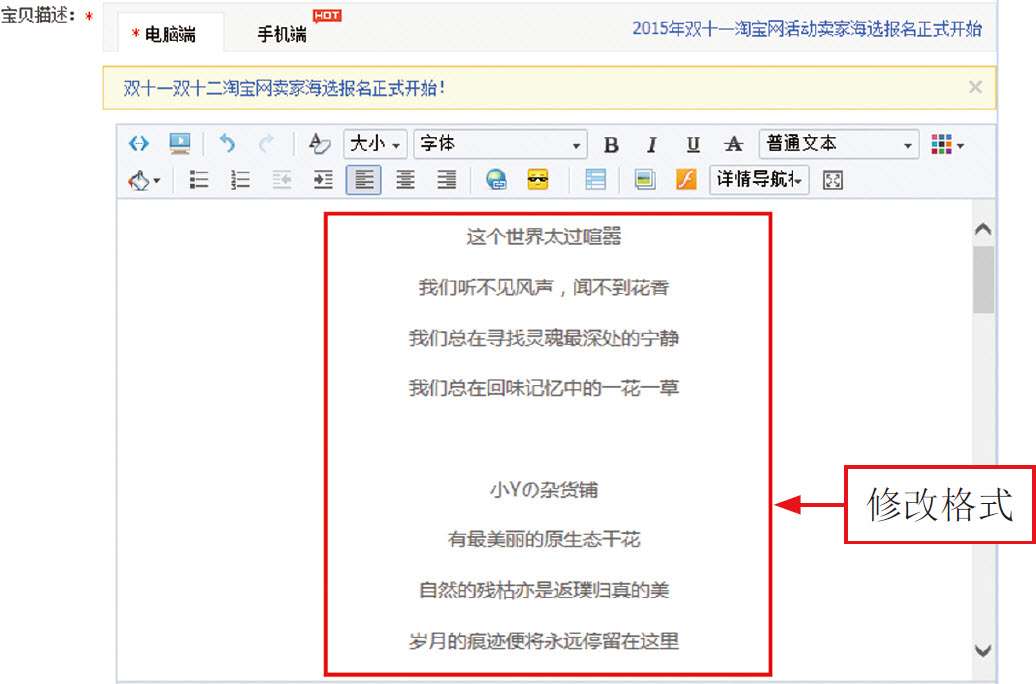Image resolution: width=1036 pixels, height=684 pixels.
Task: Switch to the 手机端 tab
Action: coord(282,34)
